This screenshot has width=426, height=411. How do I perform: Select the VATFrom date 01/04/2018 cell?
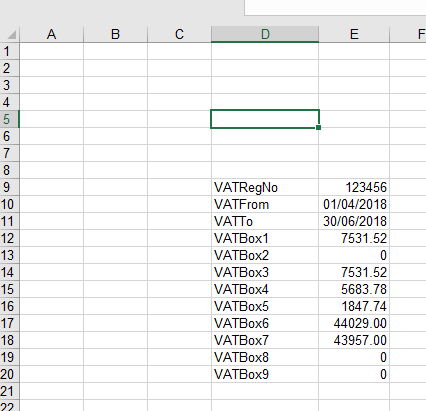click(x=354, y=204)
